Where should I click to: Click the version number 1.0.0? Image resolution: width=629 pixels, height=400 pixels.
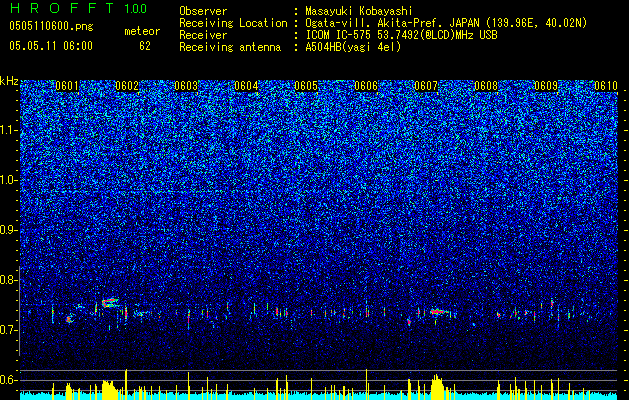135,9
